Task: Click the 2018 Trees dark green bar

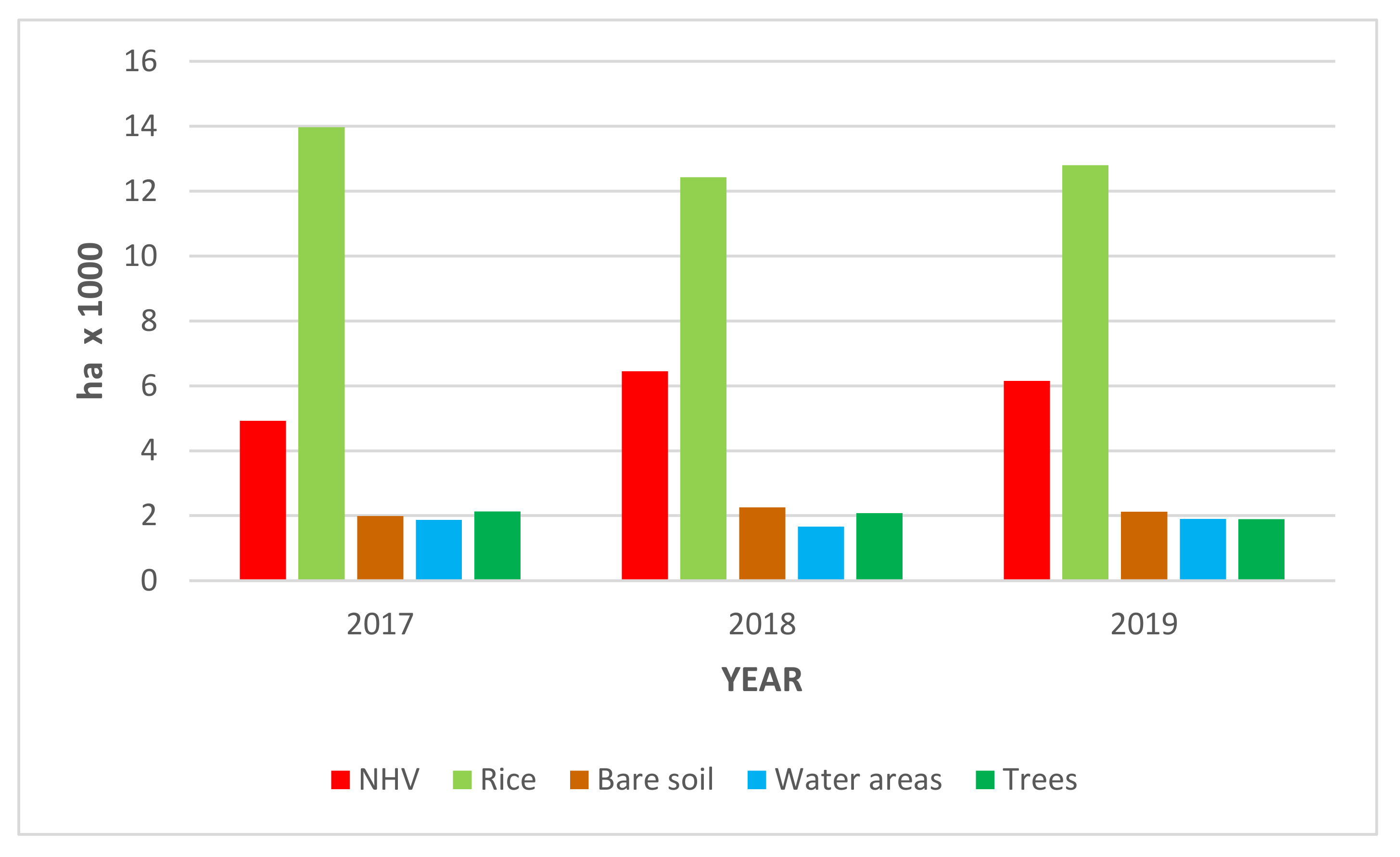Action: 879,546
